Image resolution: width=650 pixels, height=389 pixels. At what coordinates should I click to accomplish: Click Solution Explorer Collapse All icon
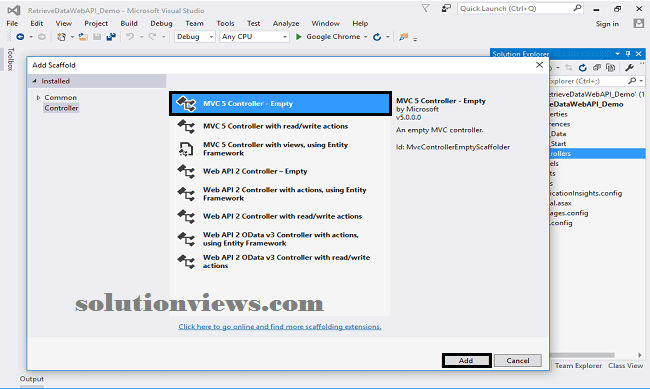pos(597,68)
